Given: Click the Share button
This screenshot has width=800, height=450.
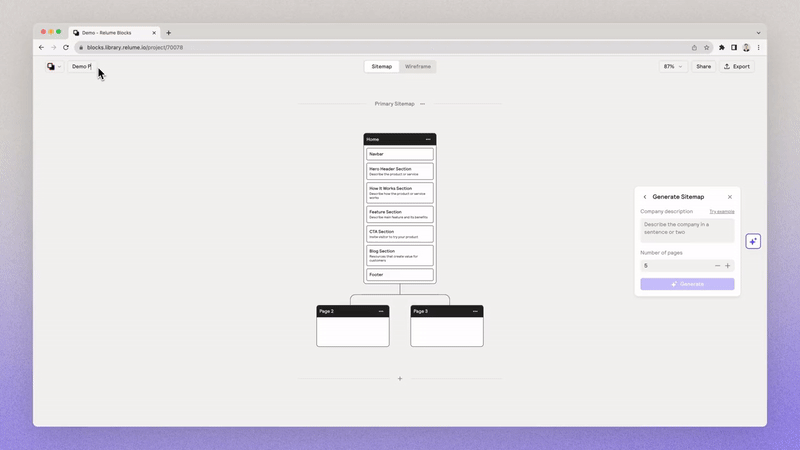Looking at the screenshot, I should [703, 67].
